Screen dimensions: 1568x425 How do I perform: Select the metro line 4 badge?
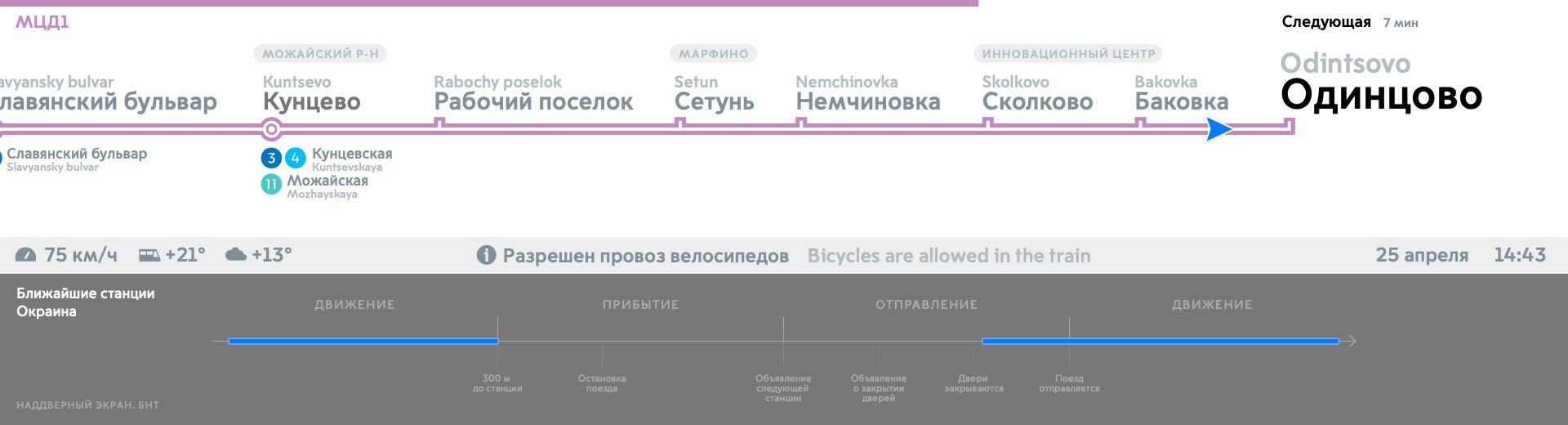coord(296,158)
